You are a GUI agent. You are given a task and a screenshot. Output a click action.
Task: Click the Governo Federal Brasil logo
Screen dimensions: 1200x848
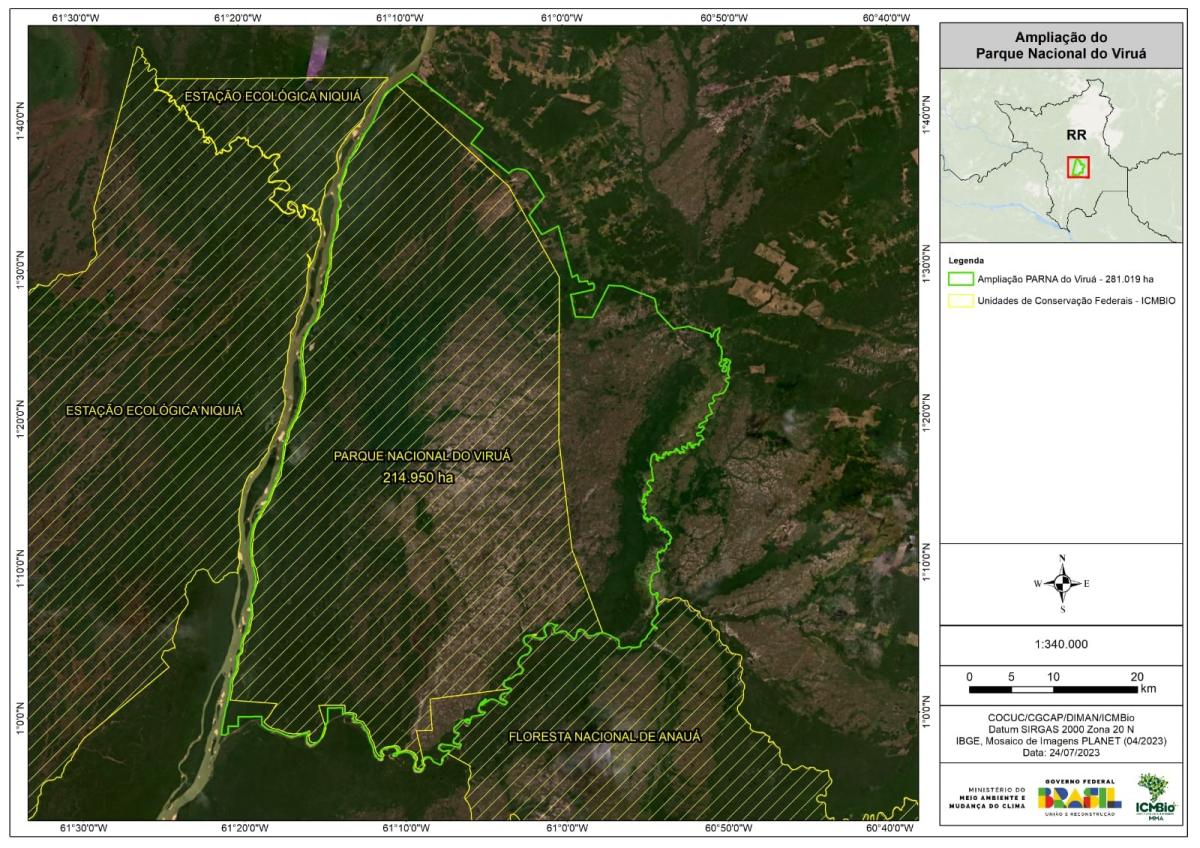1078,797
